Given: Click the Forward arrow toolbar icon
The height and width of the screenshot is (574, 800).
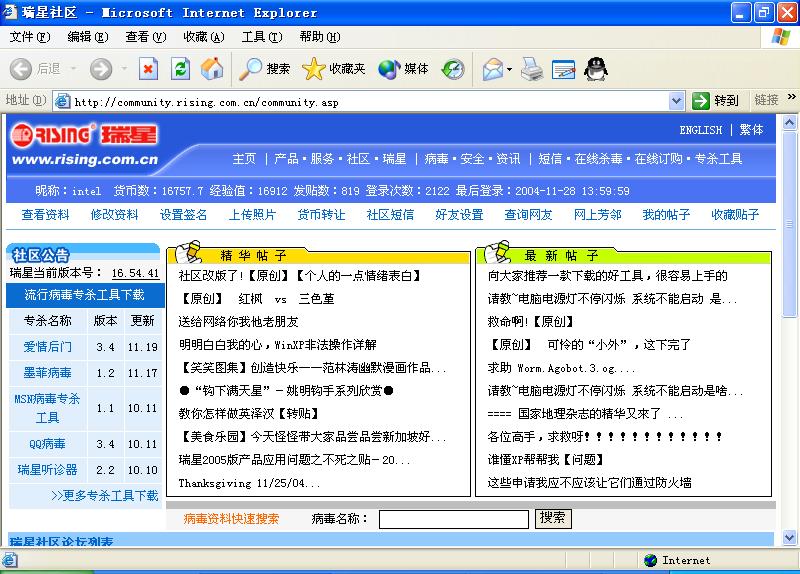Looking at the screenshot, I should click(x=101, y=68).
